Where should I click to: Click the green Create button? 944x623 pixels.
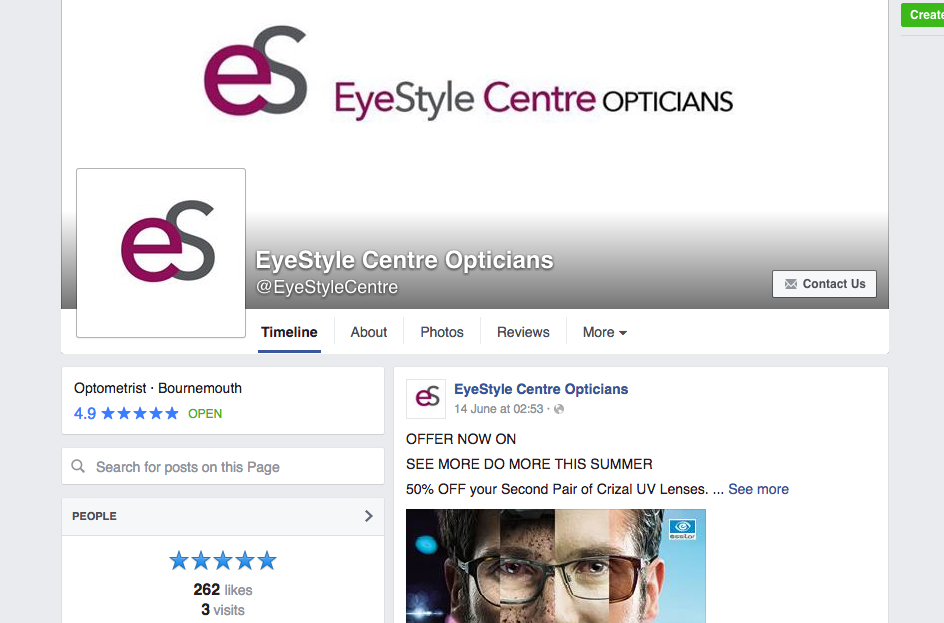(922, 15)
